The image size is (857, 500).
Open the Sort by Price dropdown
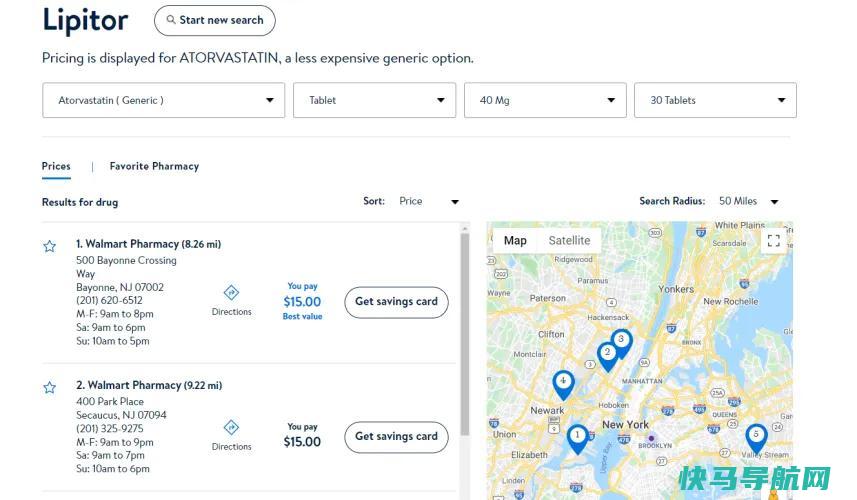coord(428,201)
